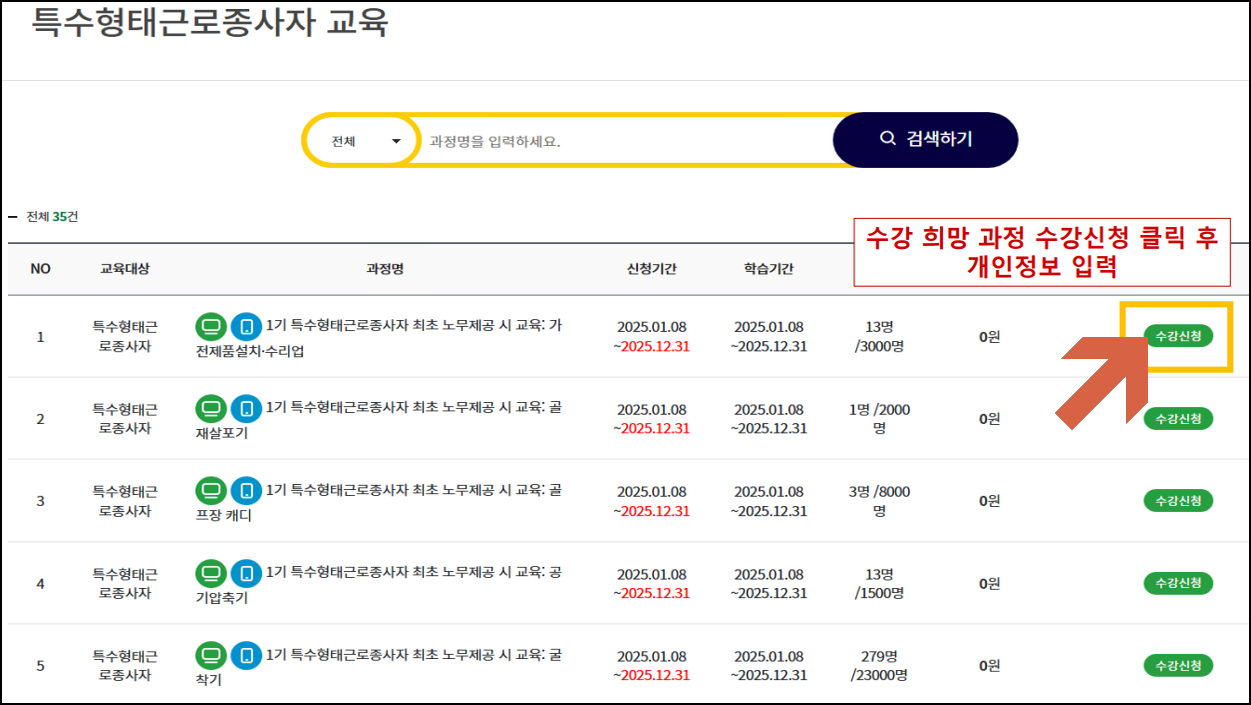This screenshot has height=705, width=1251.
Task: Click the 3명 /8000명 enrollment cell
Action: pyautogui.click(x=880, y=501)
